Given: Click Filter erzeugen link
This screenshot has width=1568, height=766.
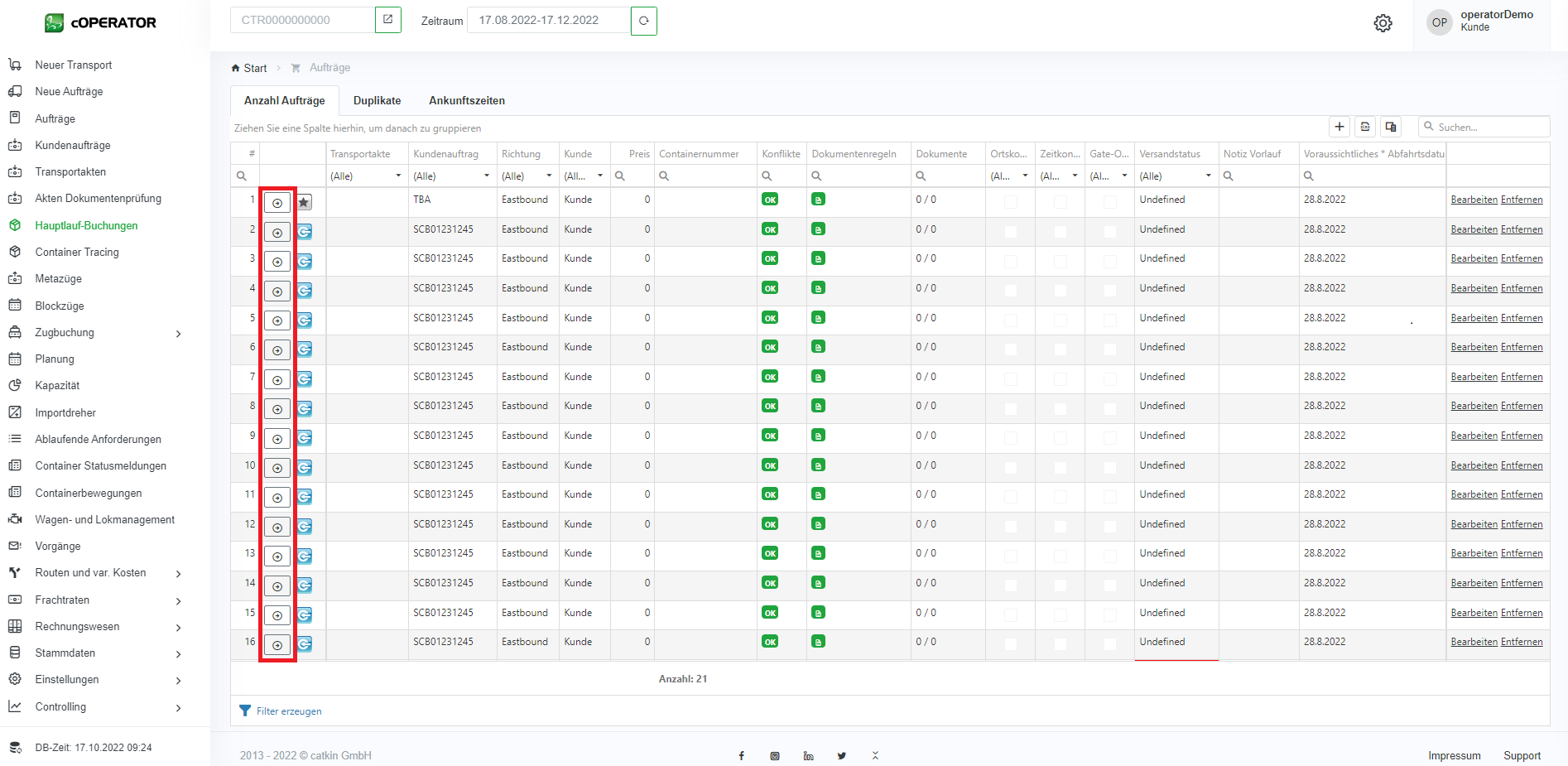Looking at the screenshot, I should (x=288, y=711).
